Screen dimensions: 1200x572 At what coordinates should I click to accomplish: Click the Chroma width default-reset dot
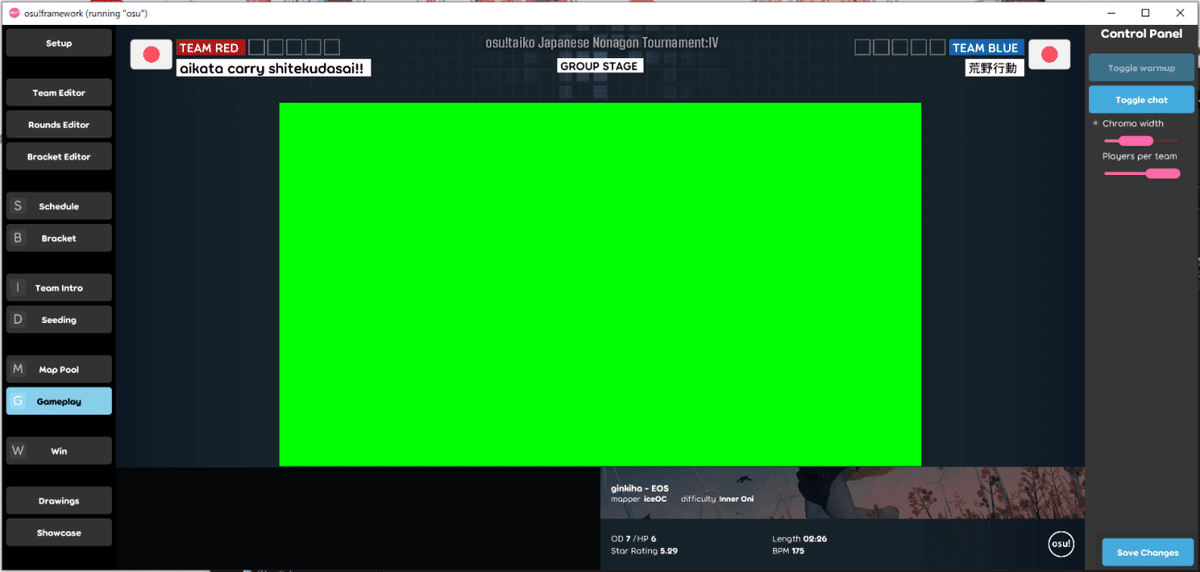click(1095, 124)
